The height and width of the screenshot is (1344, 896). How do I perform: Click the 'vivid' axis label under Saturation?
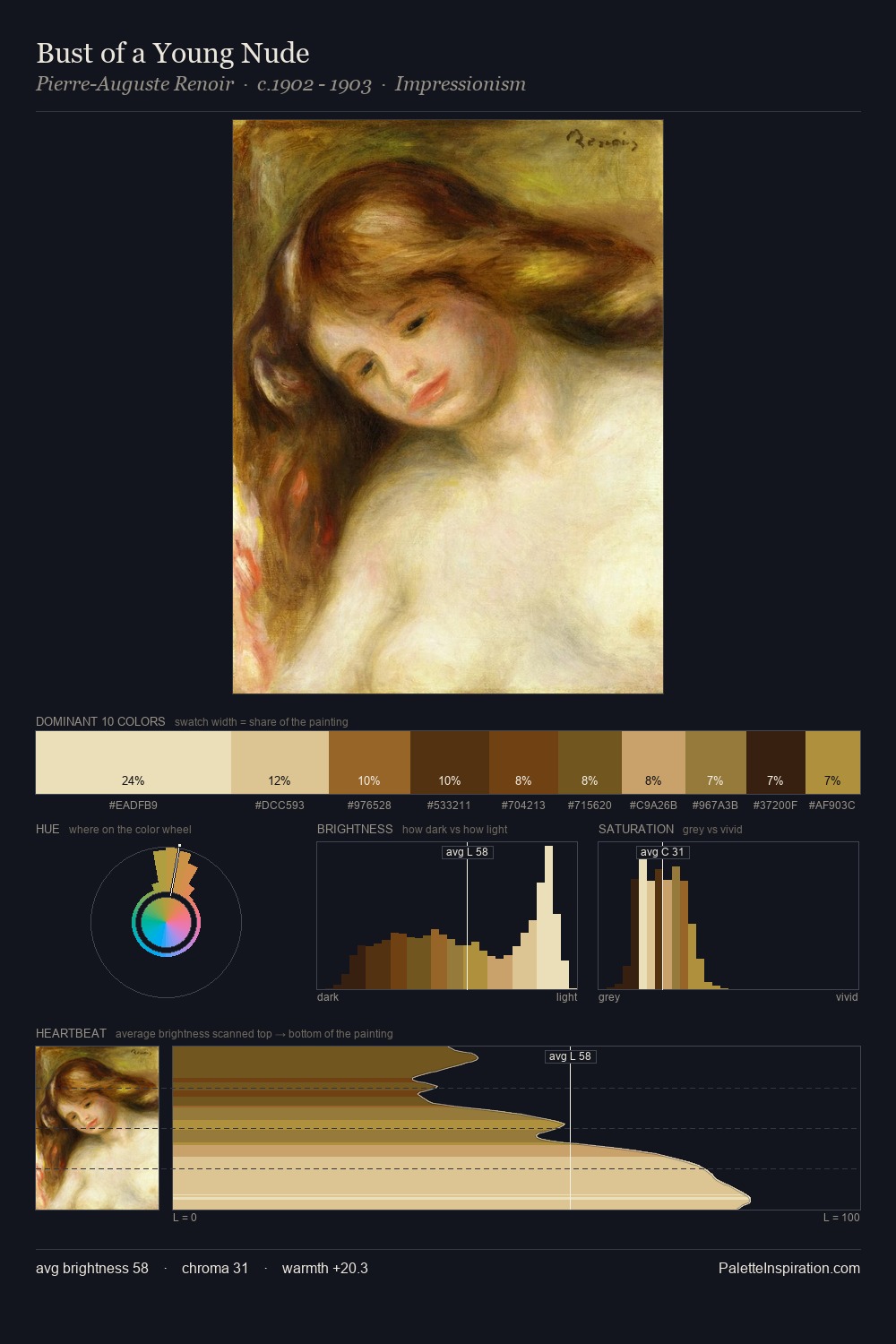pos(847,997)
